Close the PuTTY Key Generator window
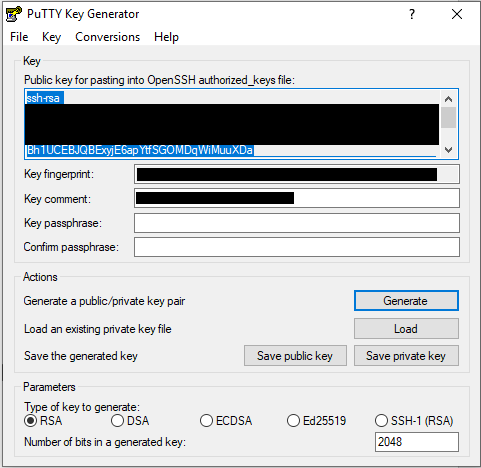The image size is (481, 468). tap(457, 14)
